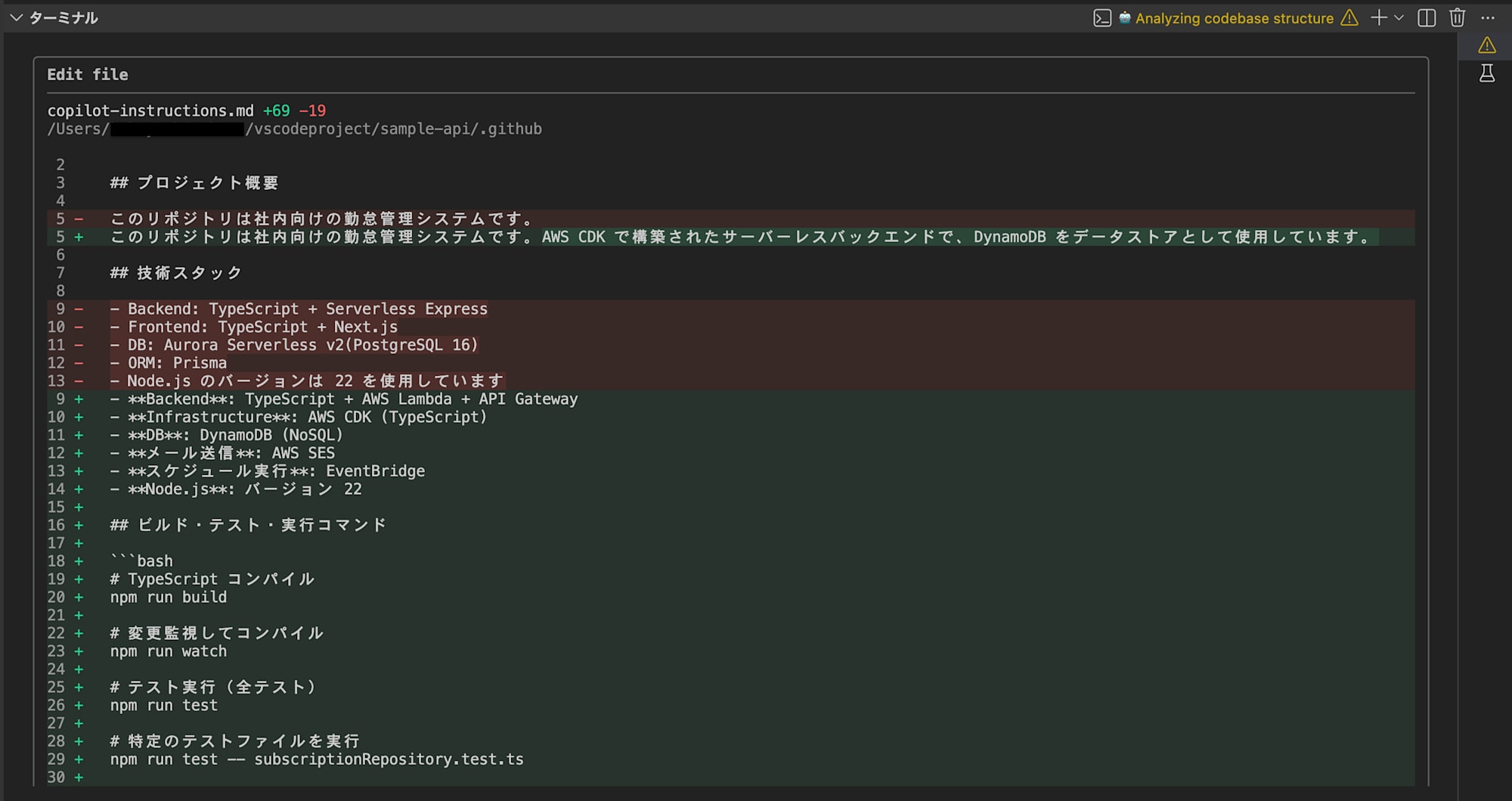Viewport: 1512px width, 801px height.
Task: Kill the terminal with the trash icon
Action: pyautogui.click(x=1458, y=17)
